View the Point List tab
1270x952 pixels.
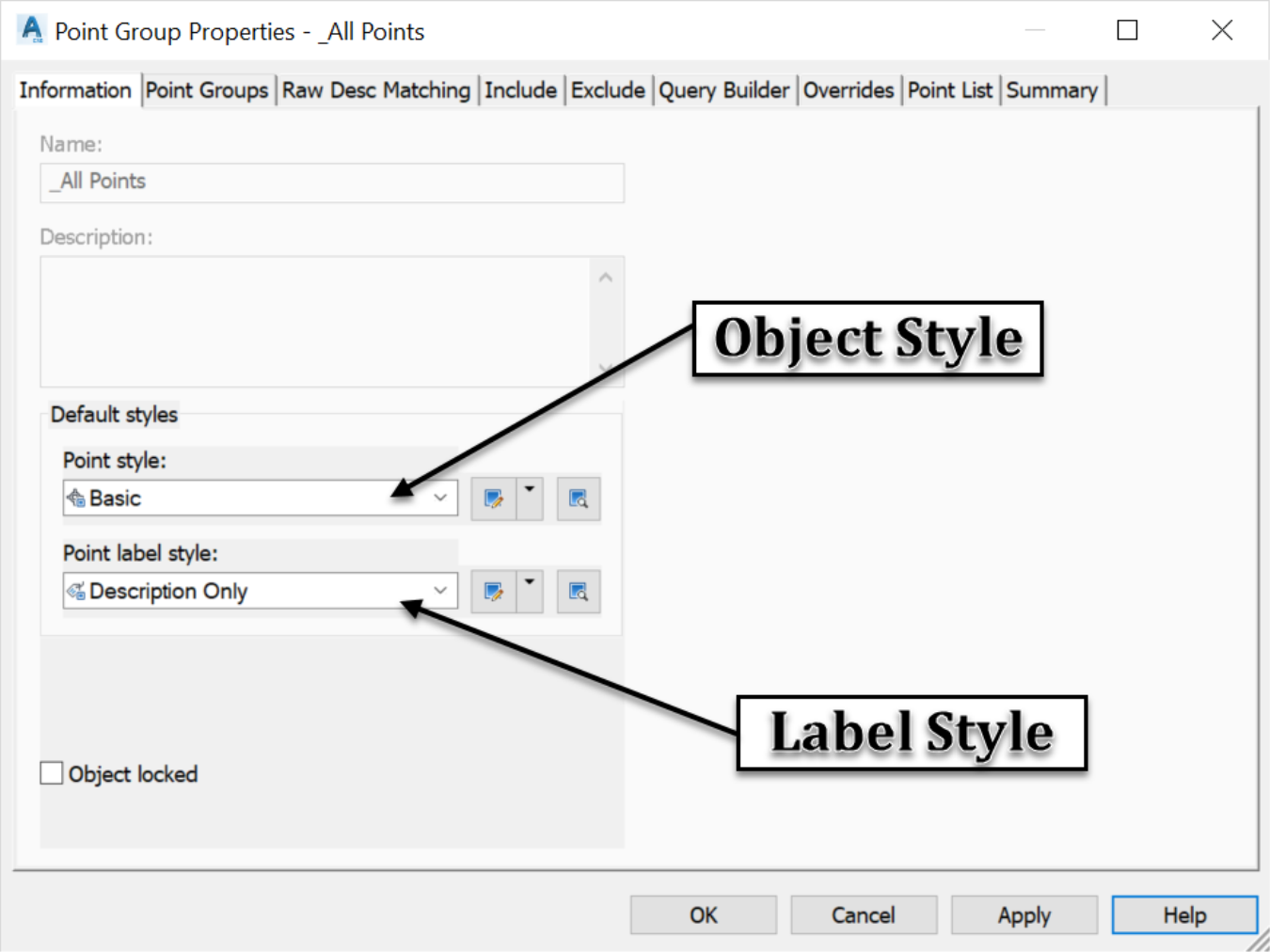[x=950, y=90]
